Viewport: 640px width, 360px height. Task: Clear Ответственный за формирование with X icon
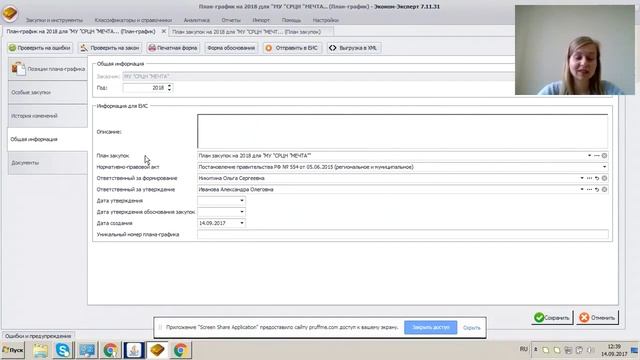pos(604,178)
